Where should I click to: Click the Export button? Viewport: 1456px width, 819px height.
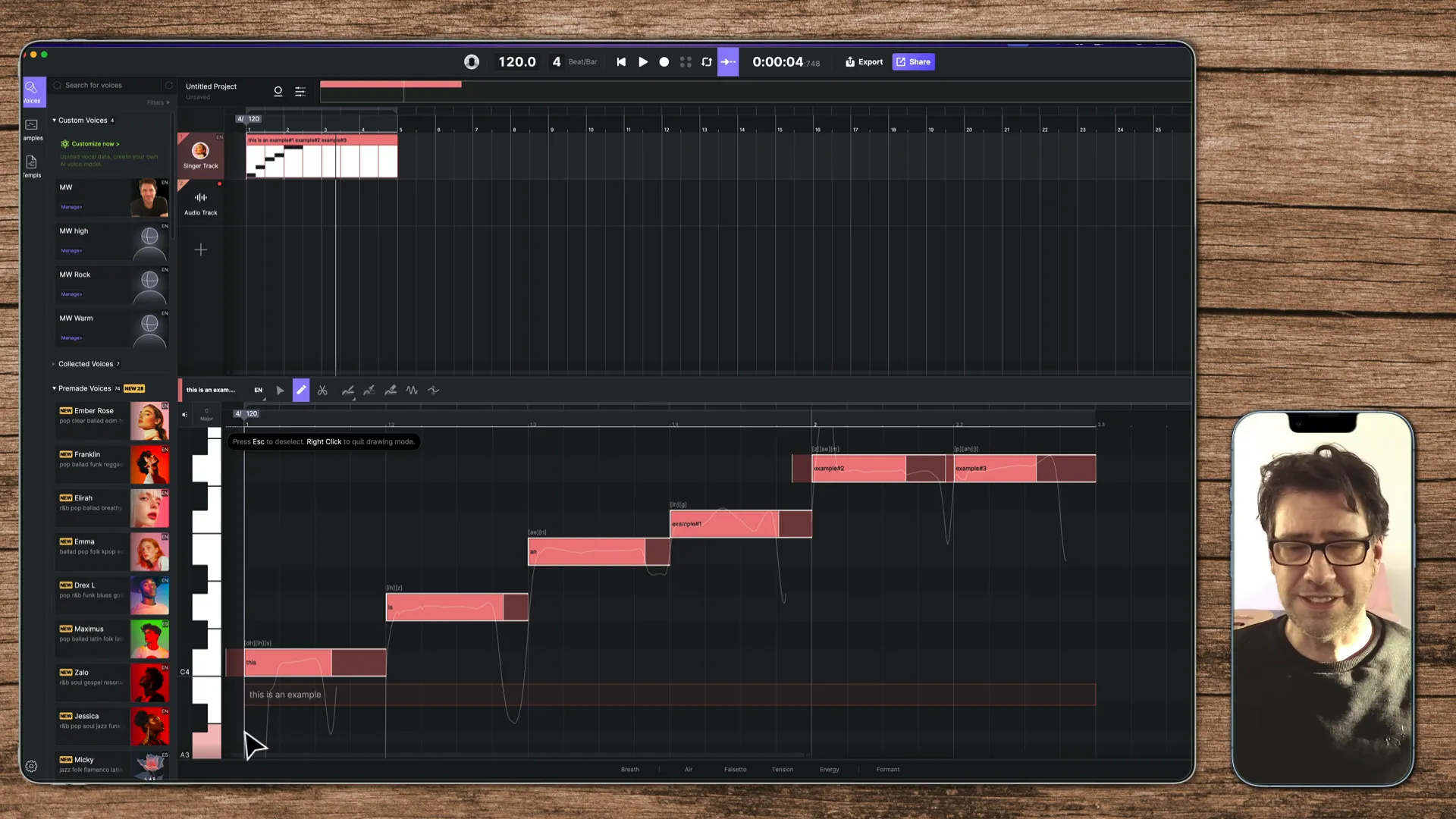[864, 61]
